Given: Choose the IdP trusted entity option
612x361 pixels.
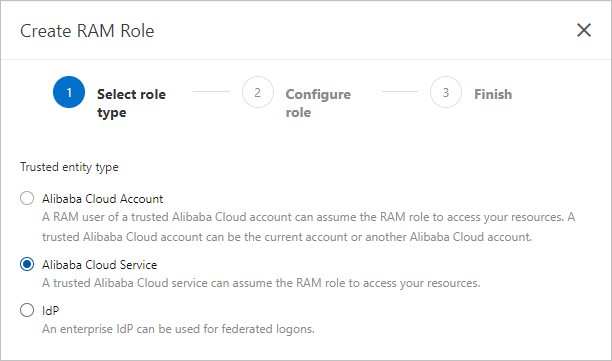Looking at the screenshot, I should click(27, 310).
